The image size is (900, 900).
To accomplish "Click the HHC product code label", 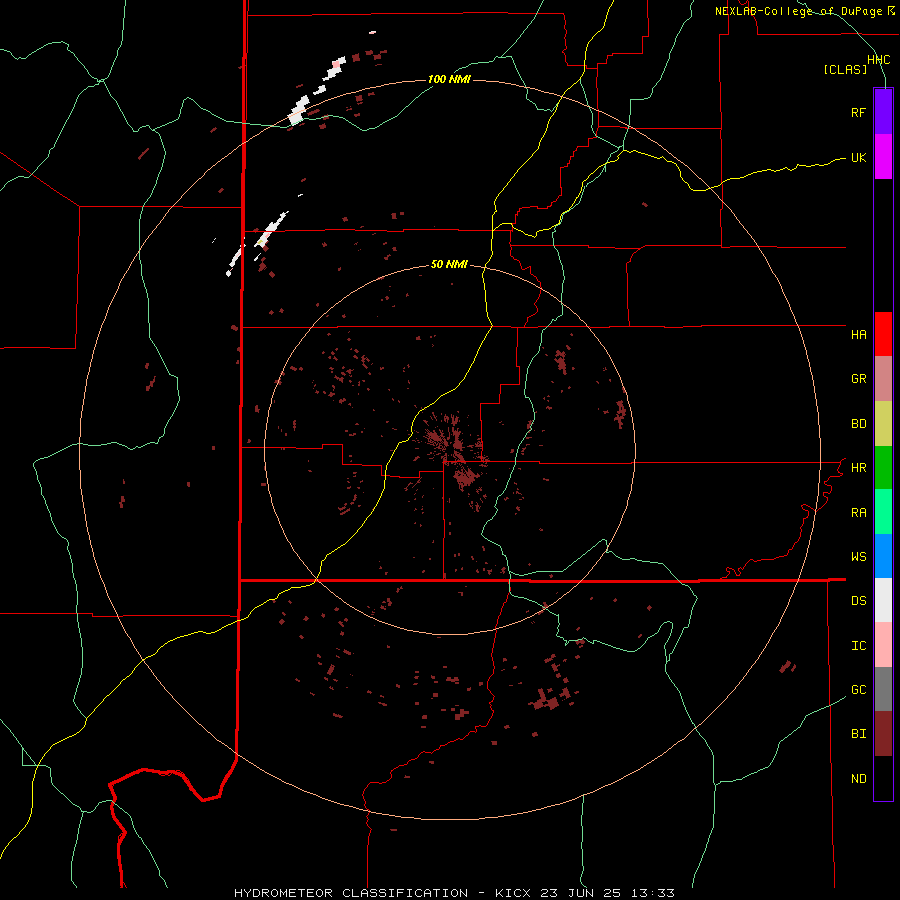I will click(x=878, y=60).
